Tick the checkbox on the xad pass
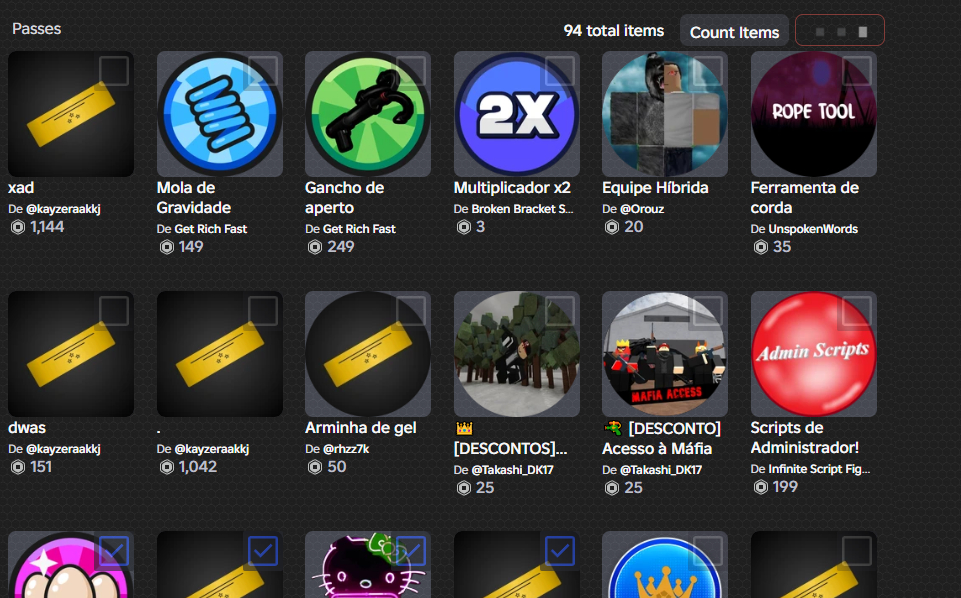961x598 pixels. click(x=114, y=71)
